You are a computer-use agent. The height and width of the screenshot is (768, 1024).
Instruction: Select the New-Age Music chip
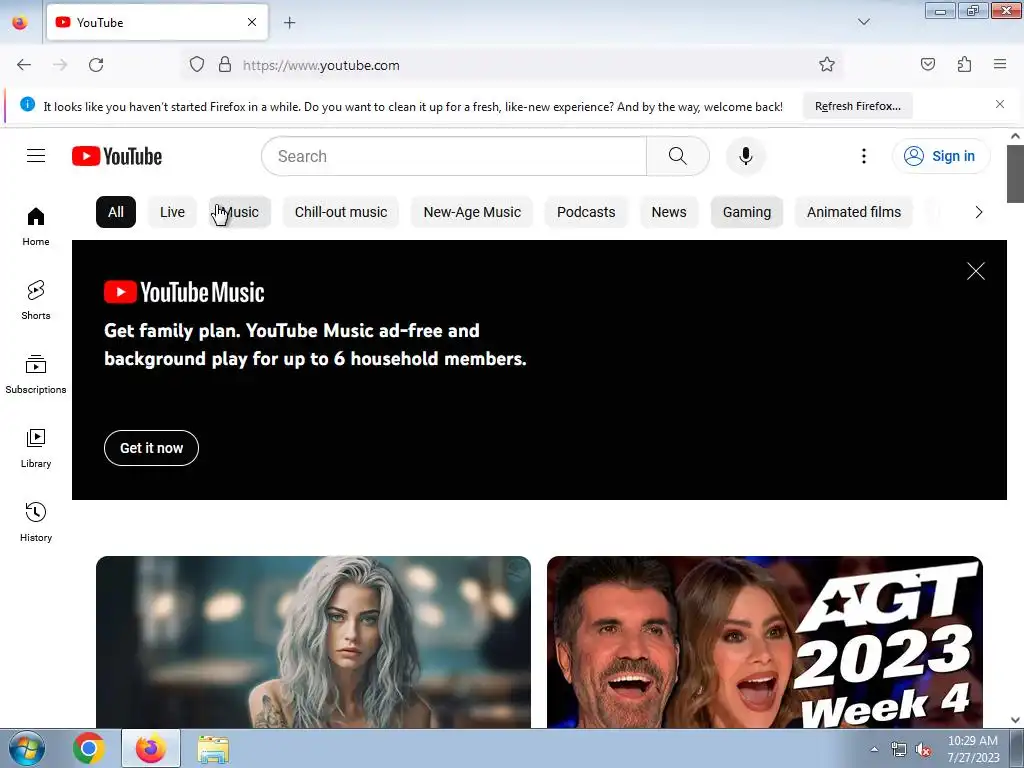tap(472, 212)
